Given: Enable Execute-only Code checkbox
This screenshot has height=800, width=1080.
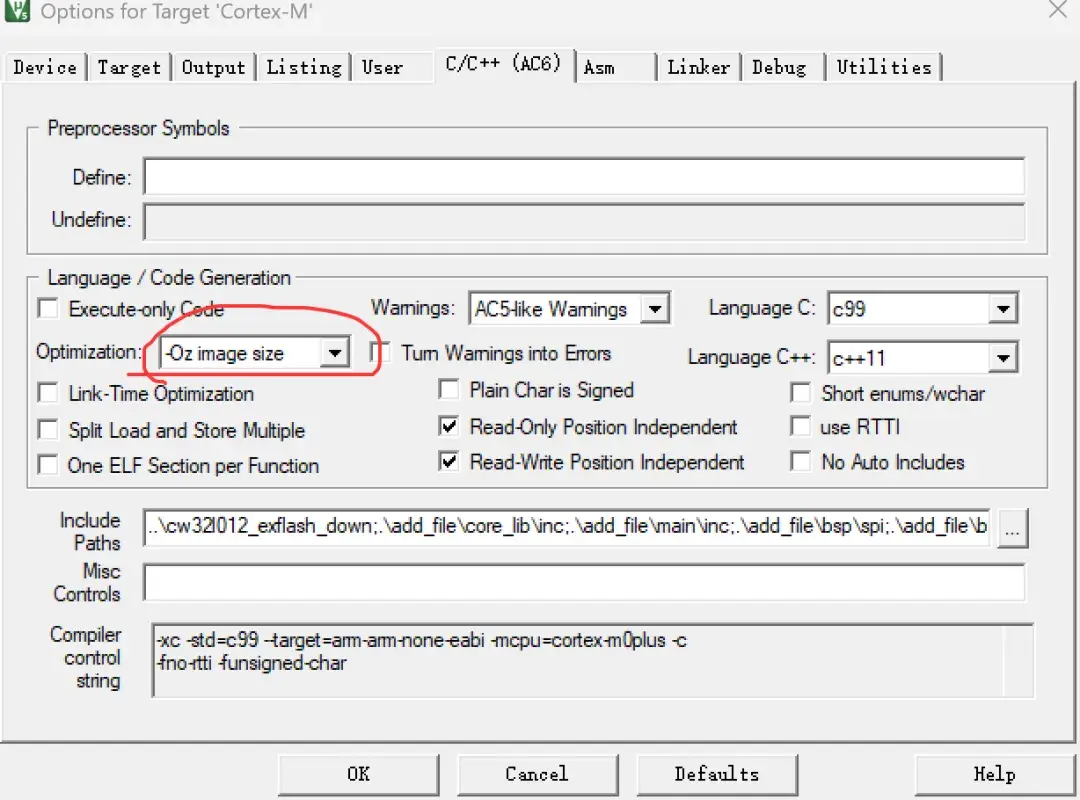Looking at the screenshot, I should click(x=48, y=309).
